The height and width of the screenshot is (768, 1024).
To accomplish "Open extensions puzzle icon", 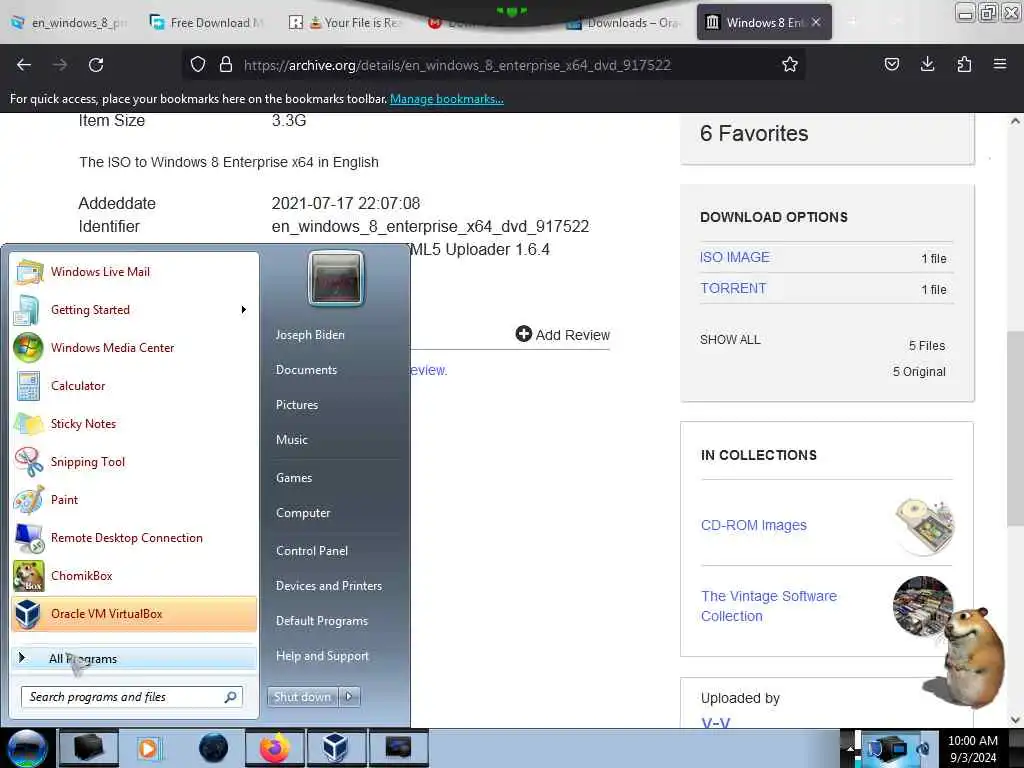I will pyautogui.click(x=964, y=65).
